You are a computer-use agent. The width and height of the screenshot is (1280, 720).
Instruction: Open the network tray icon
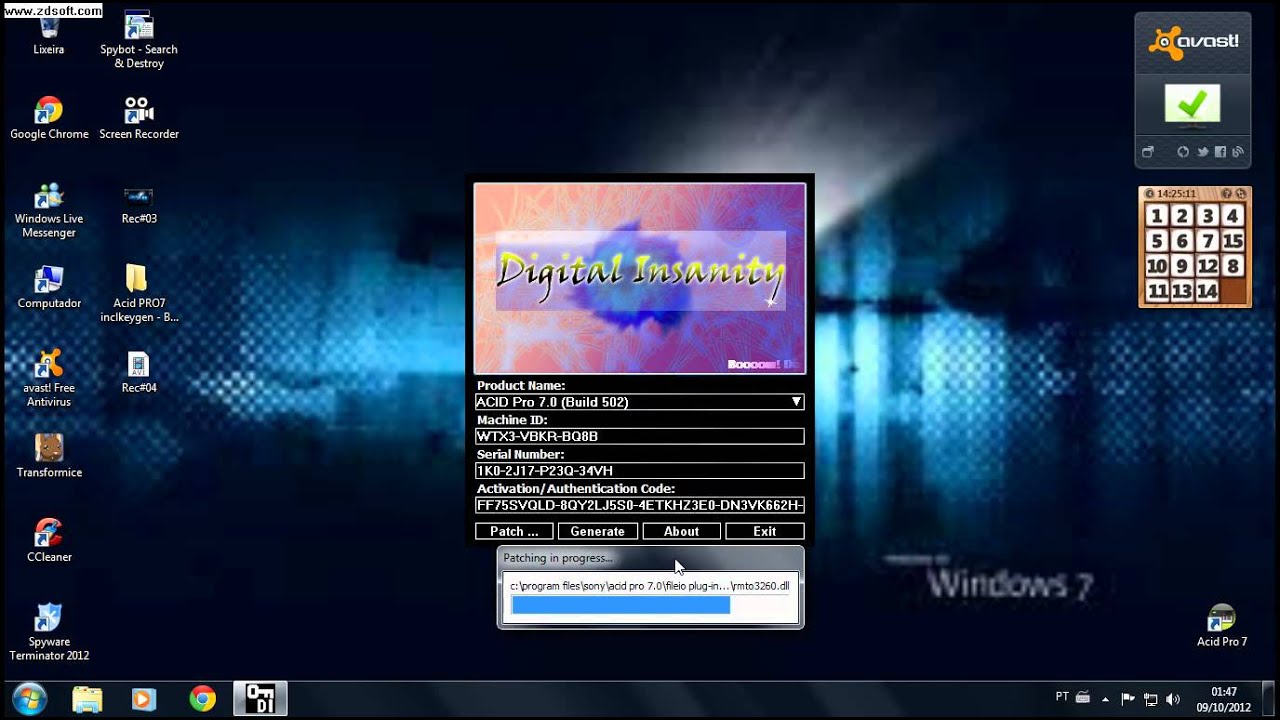(1151, 698)
